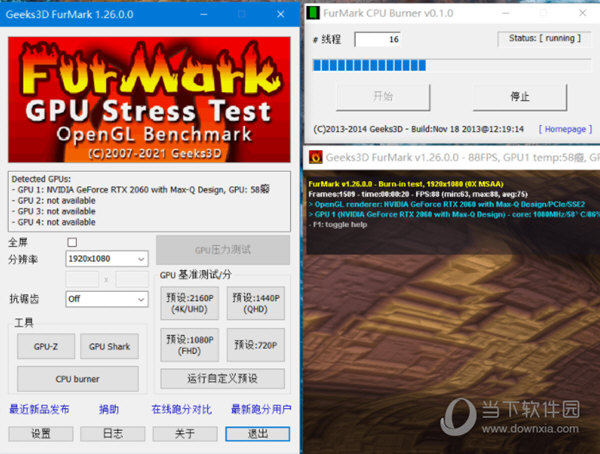The image size is (600, 454).
Task: Open the 在线跑分对比 link
Action: [182, 409]
